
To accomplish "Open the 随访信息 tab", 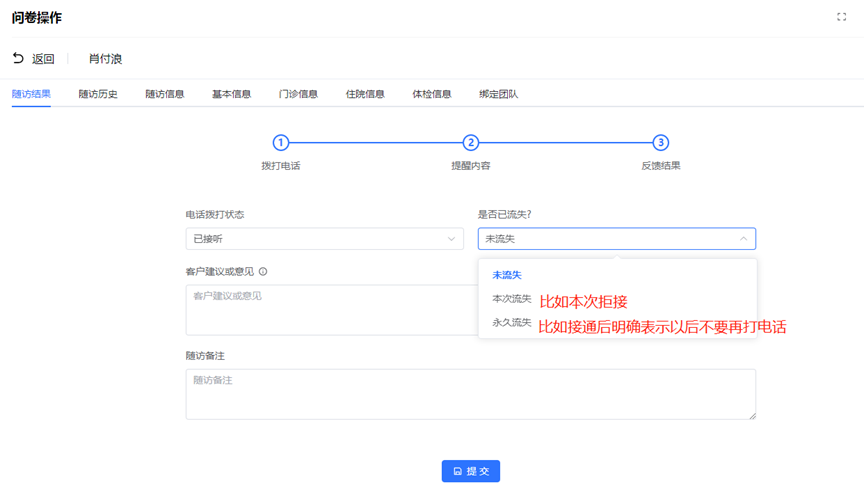I will click(164, 94).
